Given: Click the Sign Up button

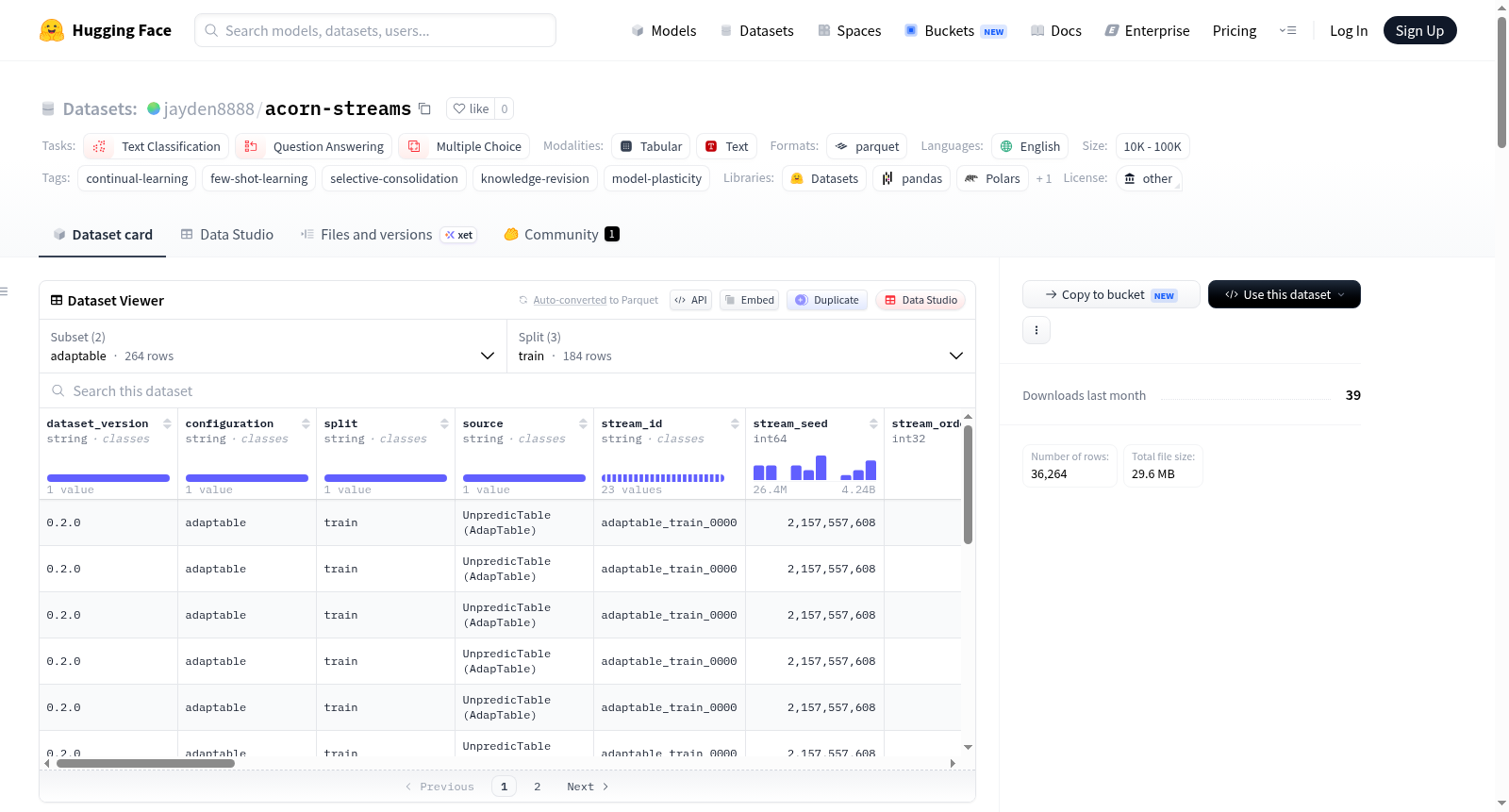Looking at the screenshot, I should (x=1419, y=30).
